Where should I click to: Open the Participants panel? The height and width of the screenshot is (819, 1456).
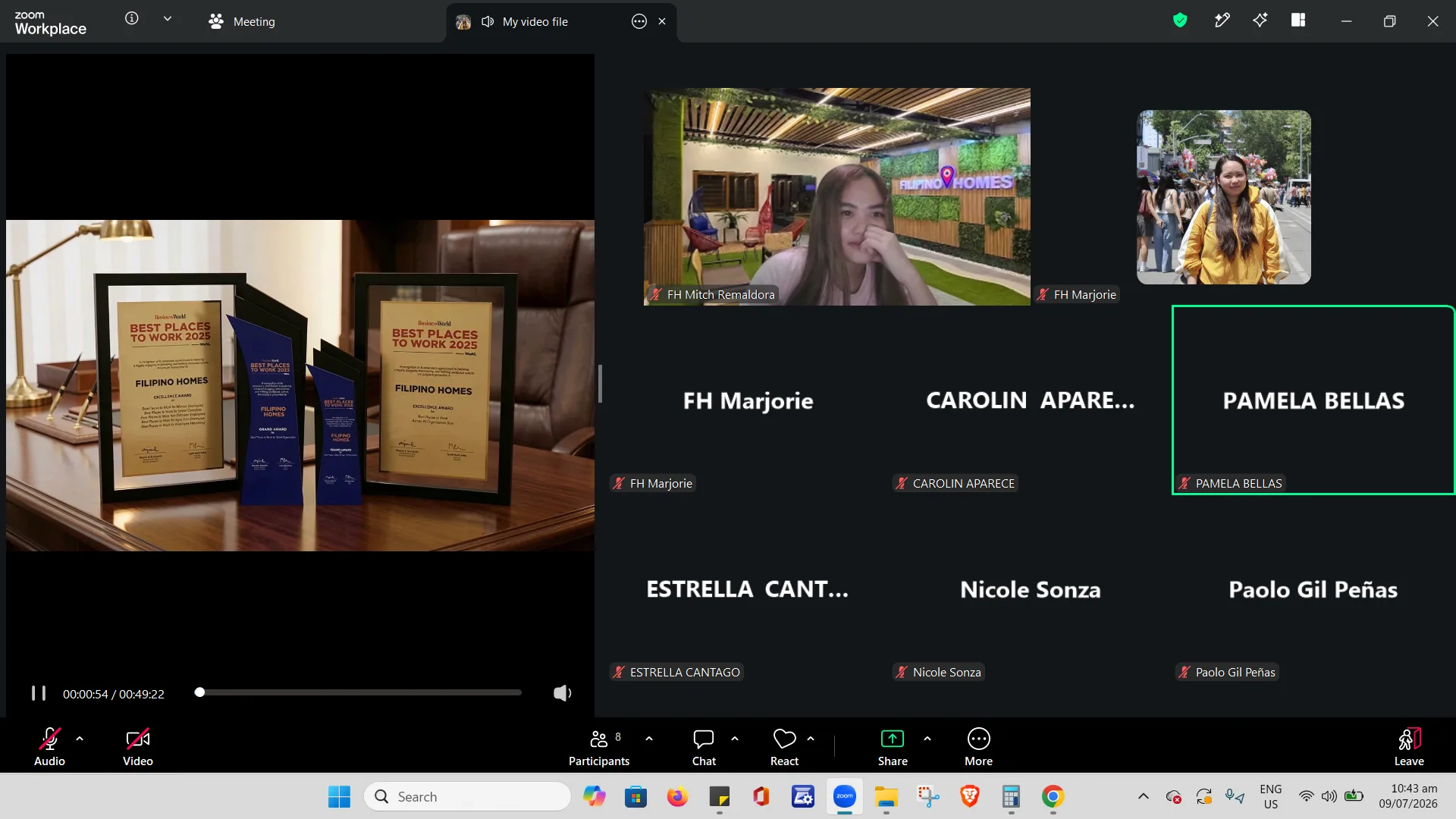pyautogui.click(x=599, y=746)
